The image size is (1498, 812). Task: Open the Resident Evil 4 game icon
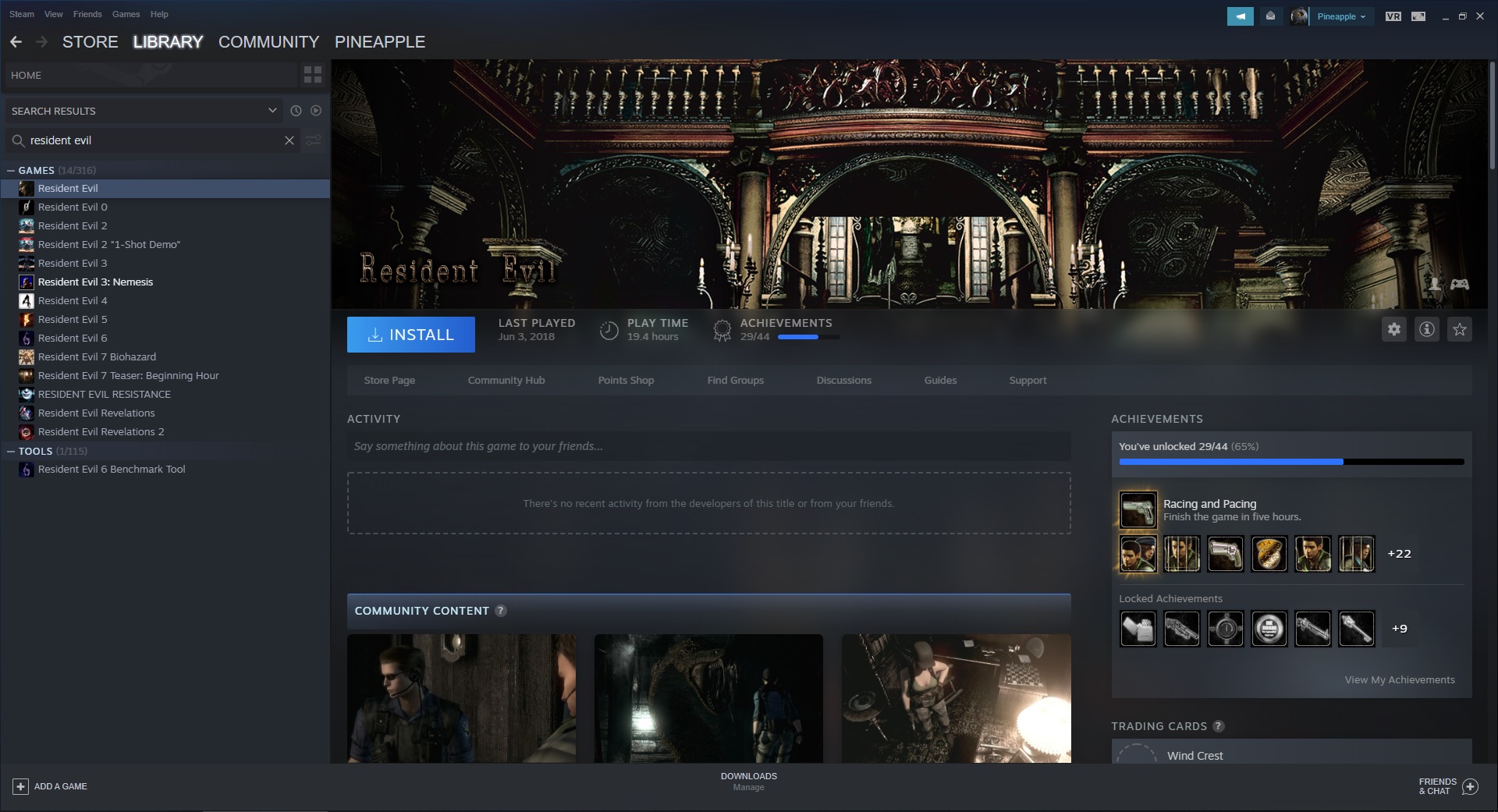tap(27, 300)
